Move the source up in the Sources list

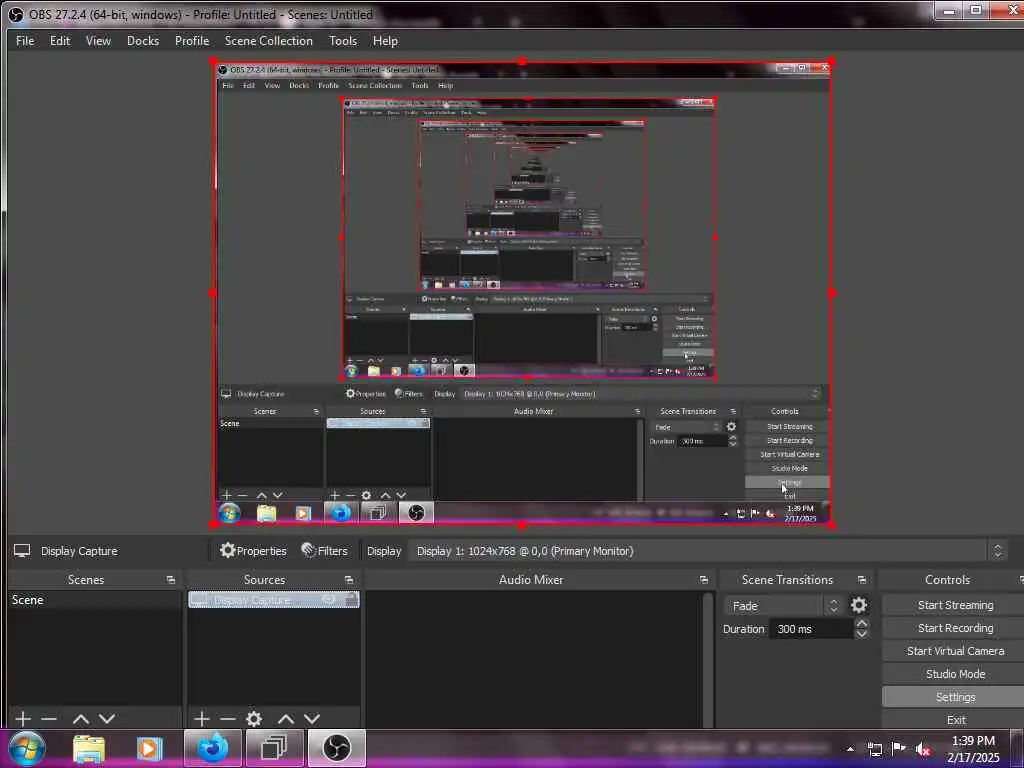(286, 719)
